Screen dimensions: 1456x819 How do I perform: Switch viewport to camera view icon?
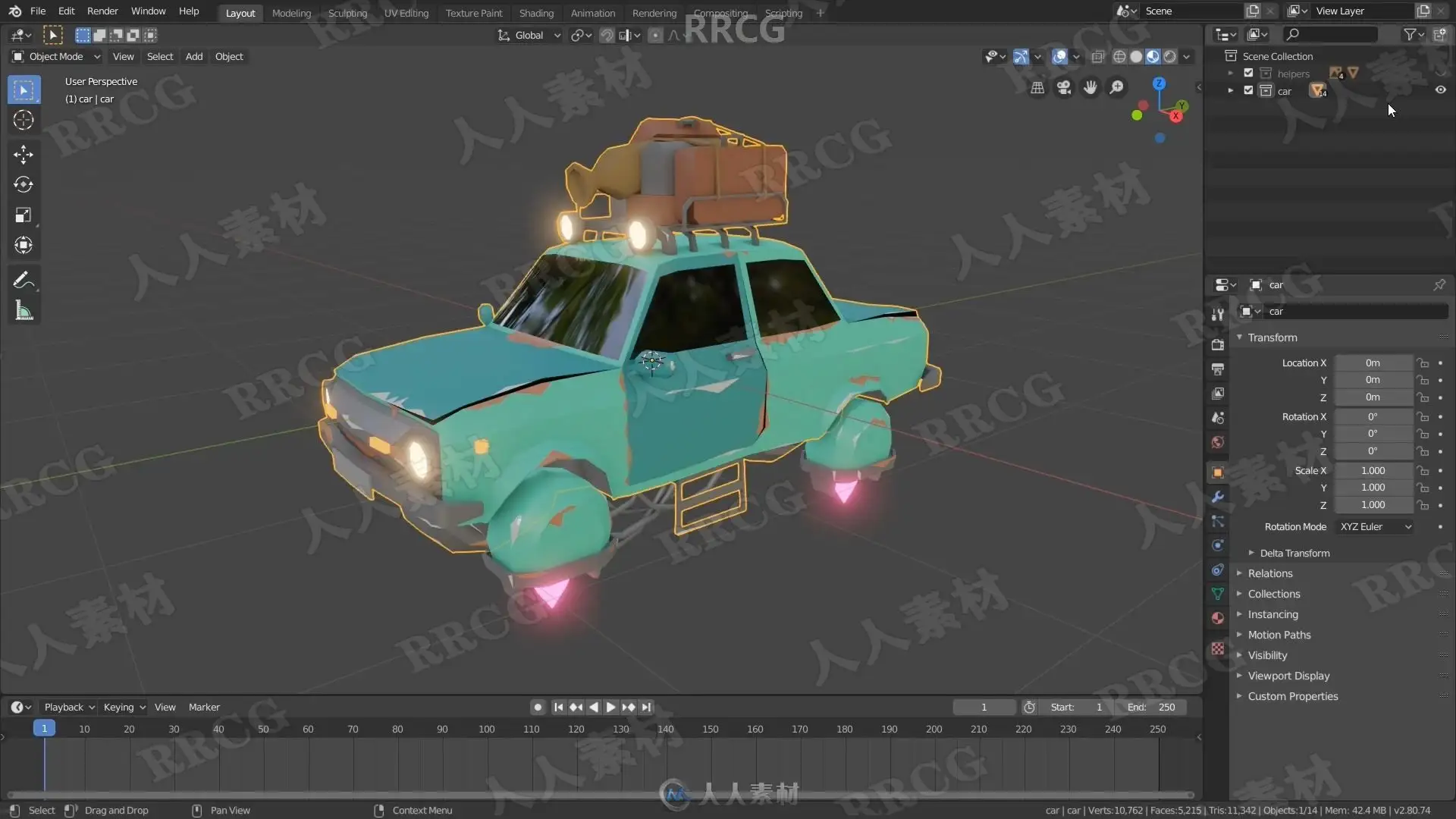(1064, 88)
